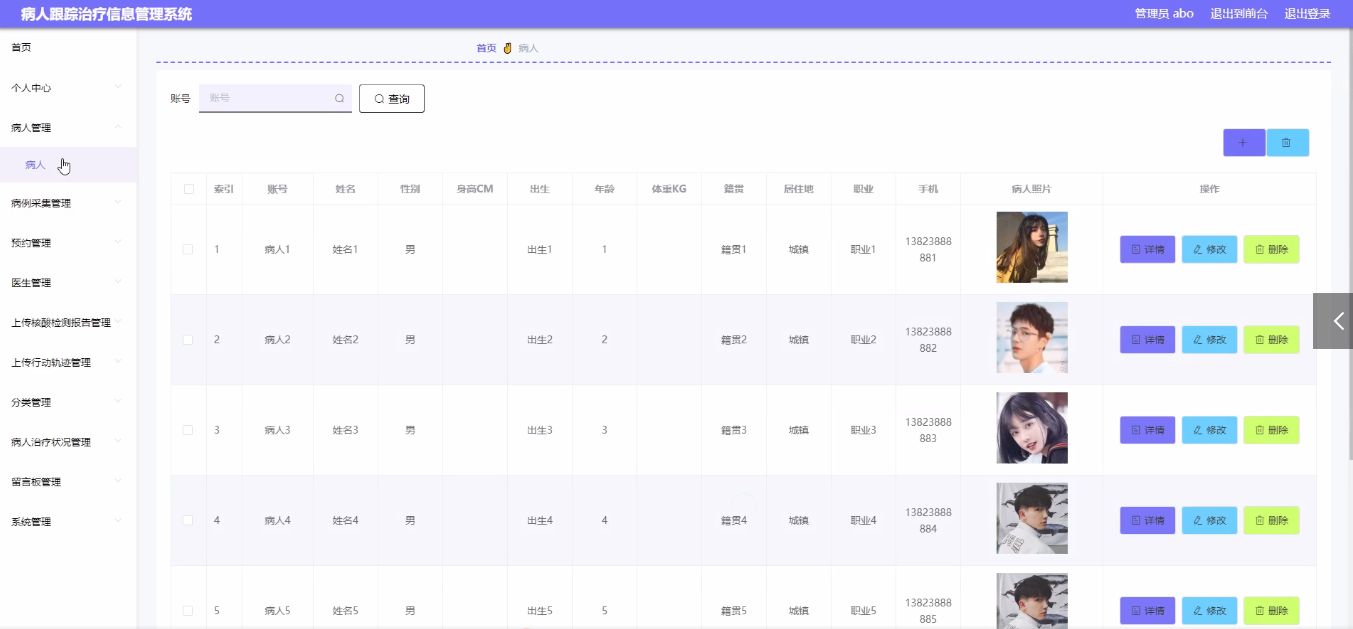
Task: Click the 病人照片 column header
Action: (1031, 189)
